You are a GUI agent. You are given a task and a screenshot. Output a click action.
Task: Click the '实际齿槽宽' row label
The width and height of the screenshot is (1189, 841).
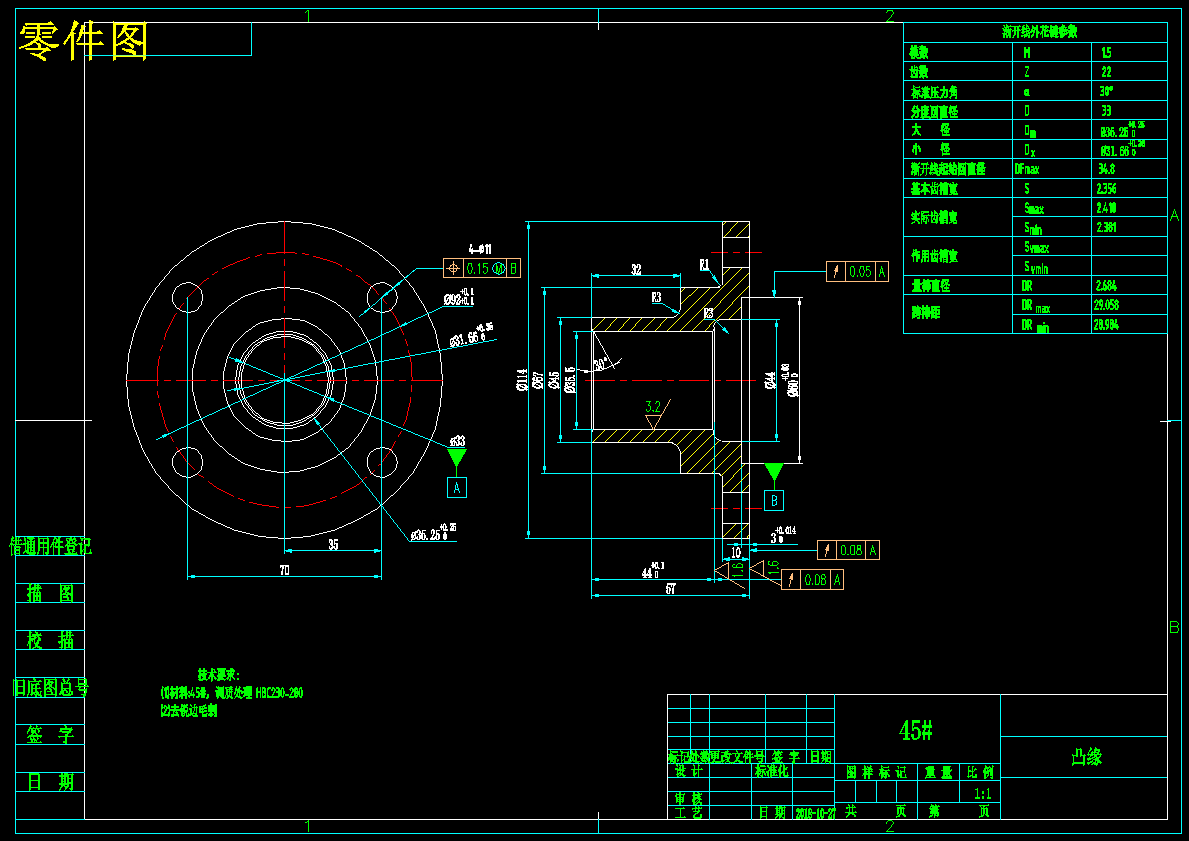click(x=933, y=218)
